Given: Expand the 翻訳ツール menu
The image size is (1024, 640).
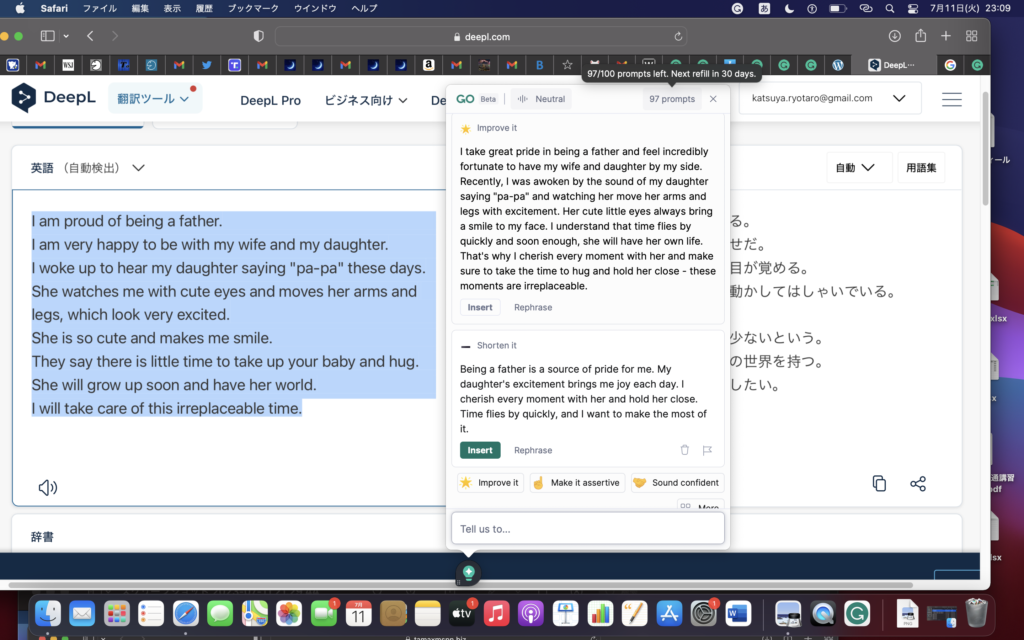Looking at the screenshot, I should pos(153,99).
